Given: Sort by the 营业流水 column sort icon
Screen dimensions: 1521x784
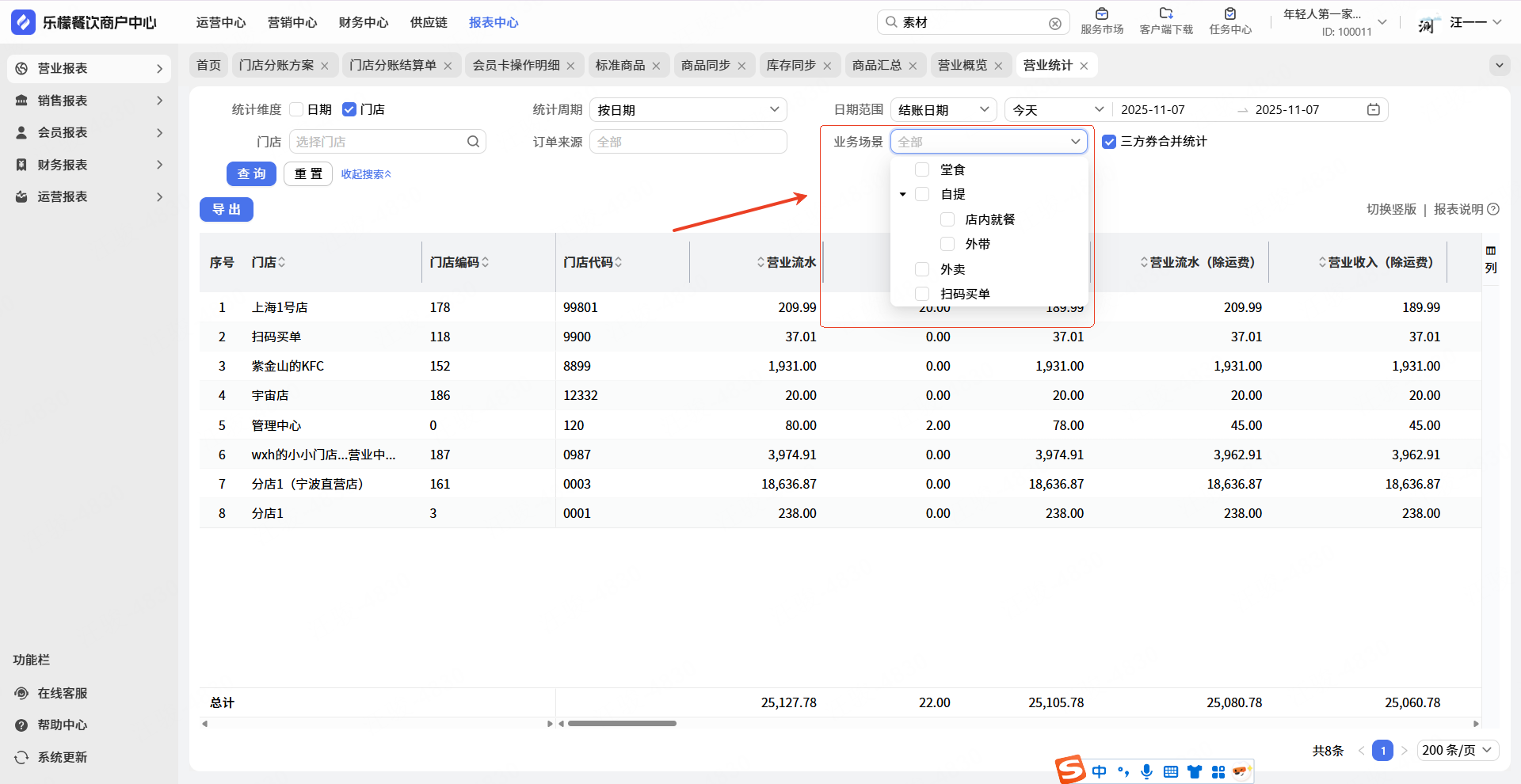Looking at the screenshot, I should (x=760, y=262).
